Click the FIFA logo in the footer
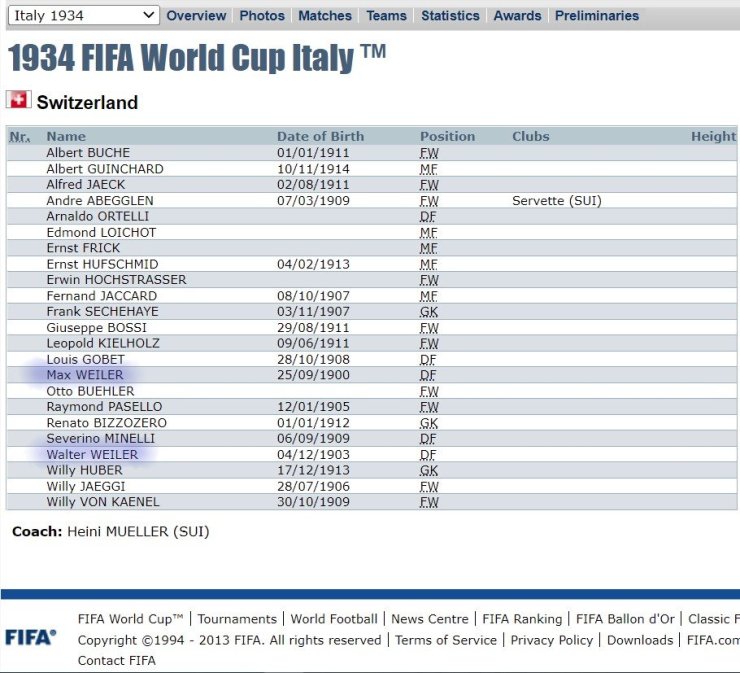 [31, 637]
